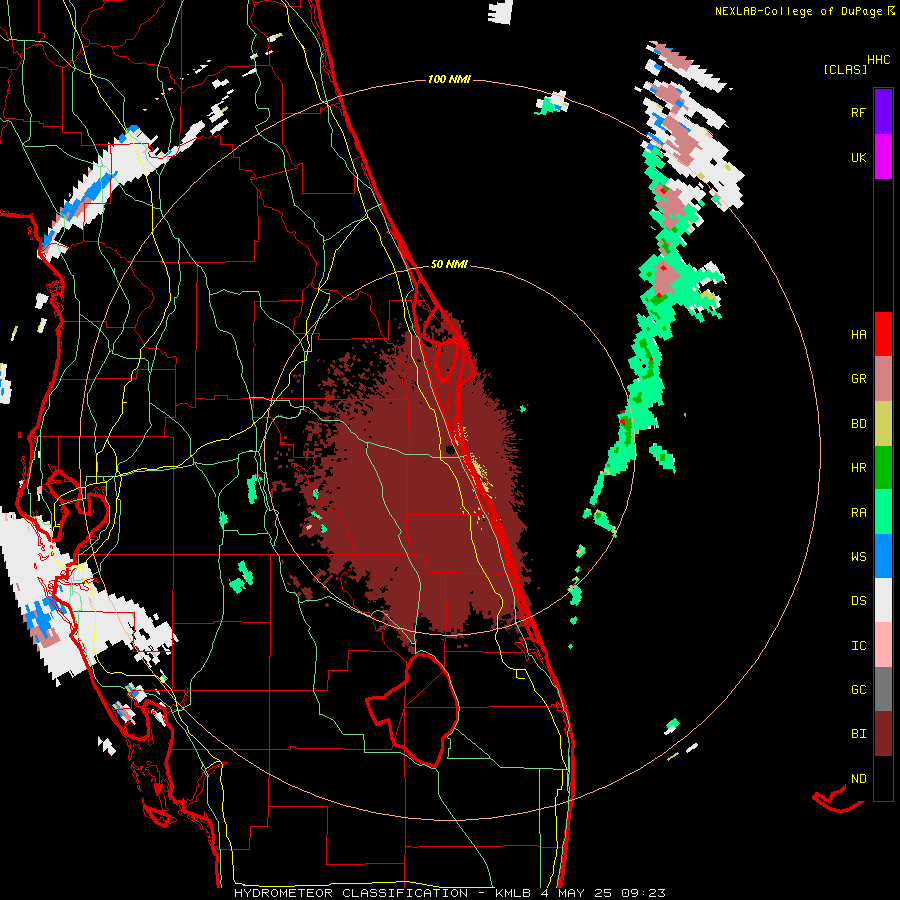
Task: Click the 'GC' legend label
Action: pyautogui.click(x=858, y=690)
